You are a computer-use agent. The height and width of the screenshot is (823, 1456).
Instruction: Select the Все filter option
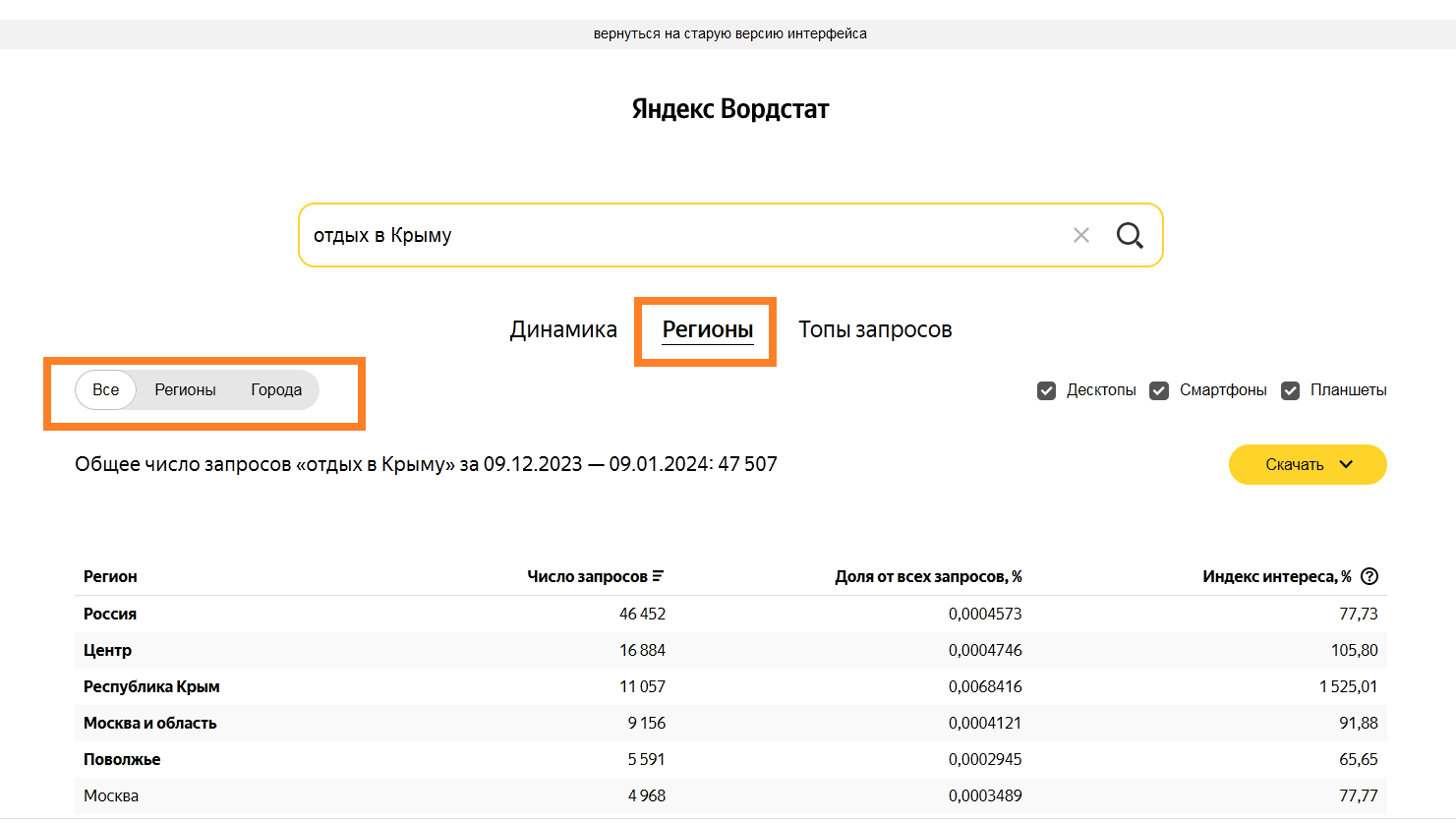point(106,389)
